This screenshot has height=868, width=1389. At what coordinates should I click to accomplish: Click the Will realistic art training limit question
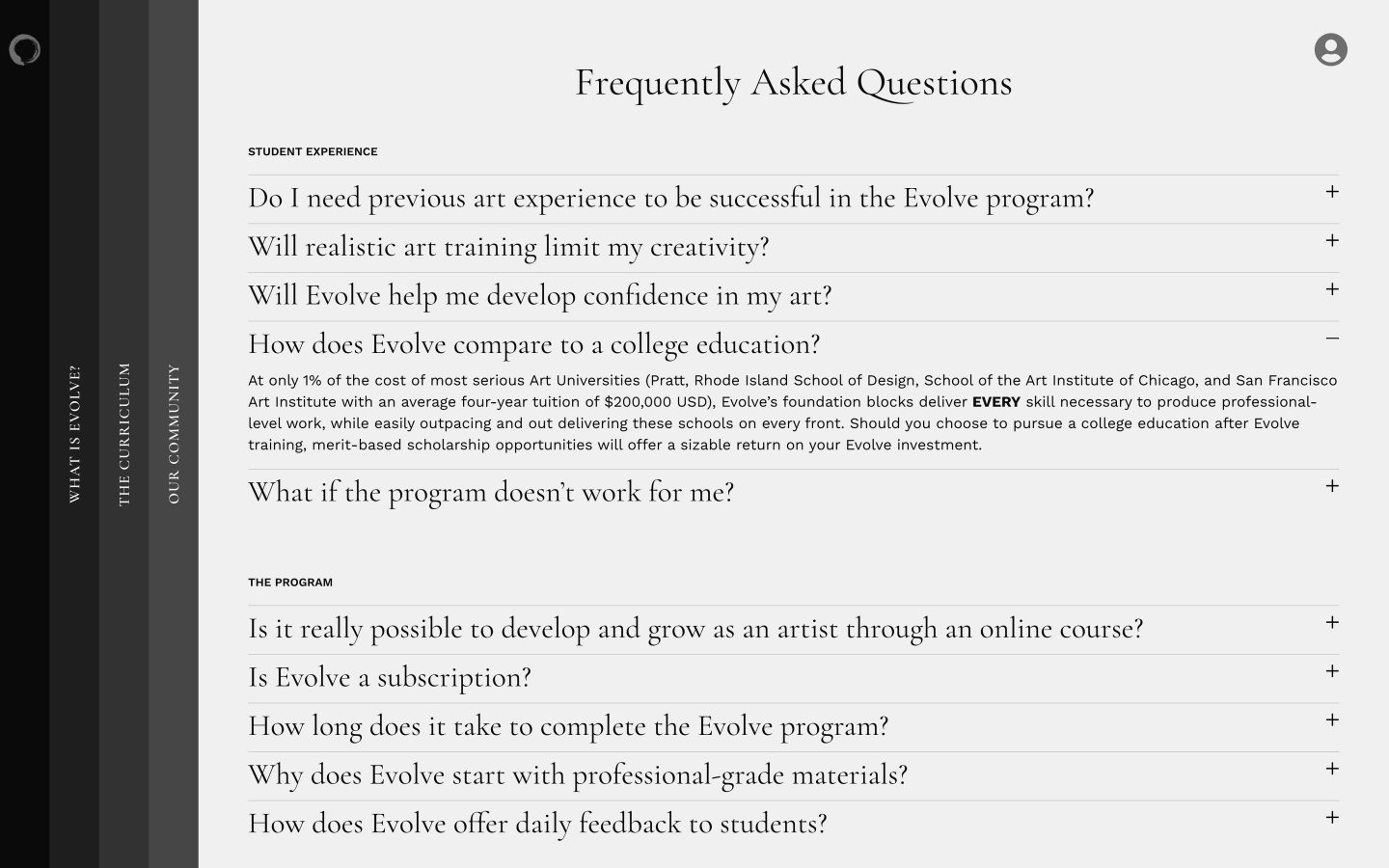pyautogui.click(x=508, y=247)
